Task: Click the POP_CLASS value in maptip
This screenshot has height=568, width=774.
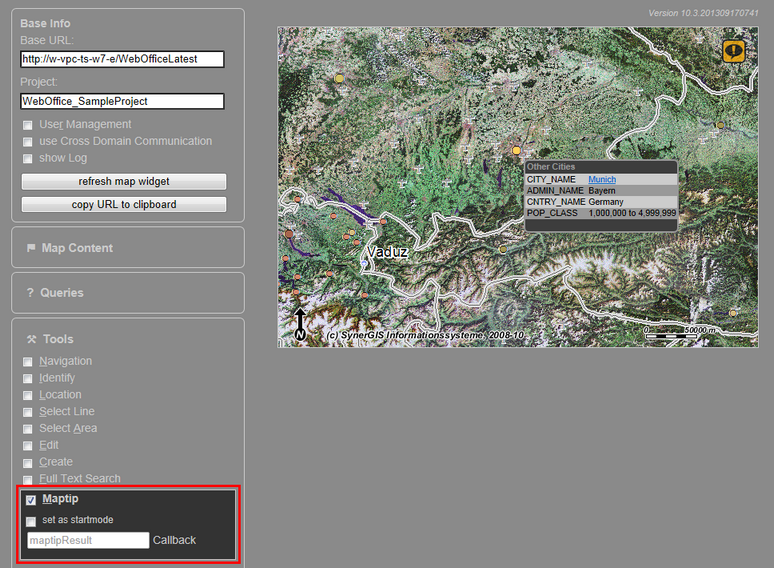Action: click(632, 213)
